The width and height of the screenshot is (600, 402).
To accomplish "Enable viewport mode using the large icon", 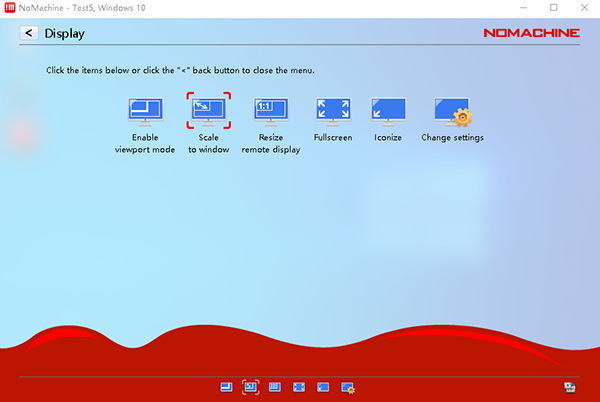I will [x=144, y=111].
